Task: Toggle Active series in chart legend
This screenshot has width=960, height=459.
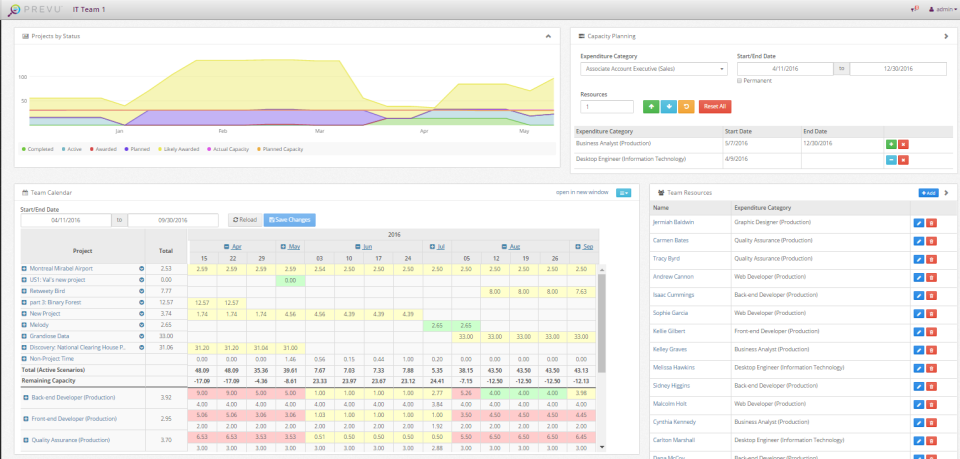Action: (x=72, y=149)
